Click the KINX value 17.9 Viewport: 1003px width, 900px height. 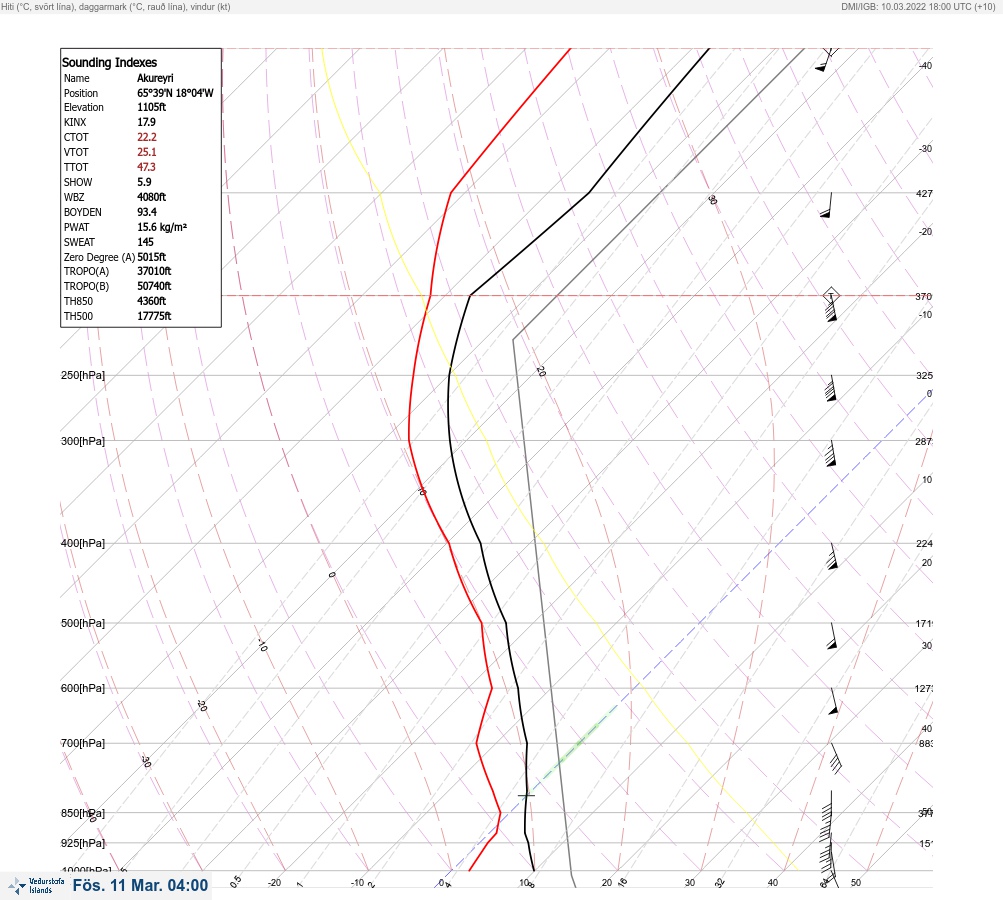pos(146,122)
